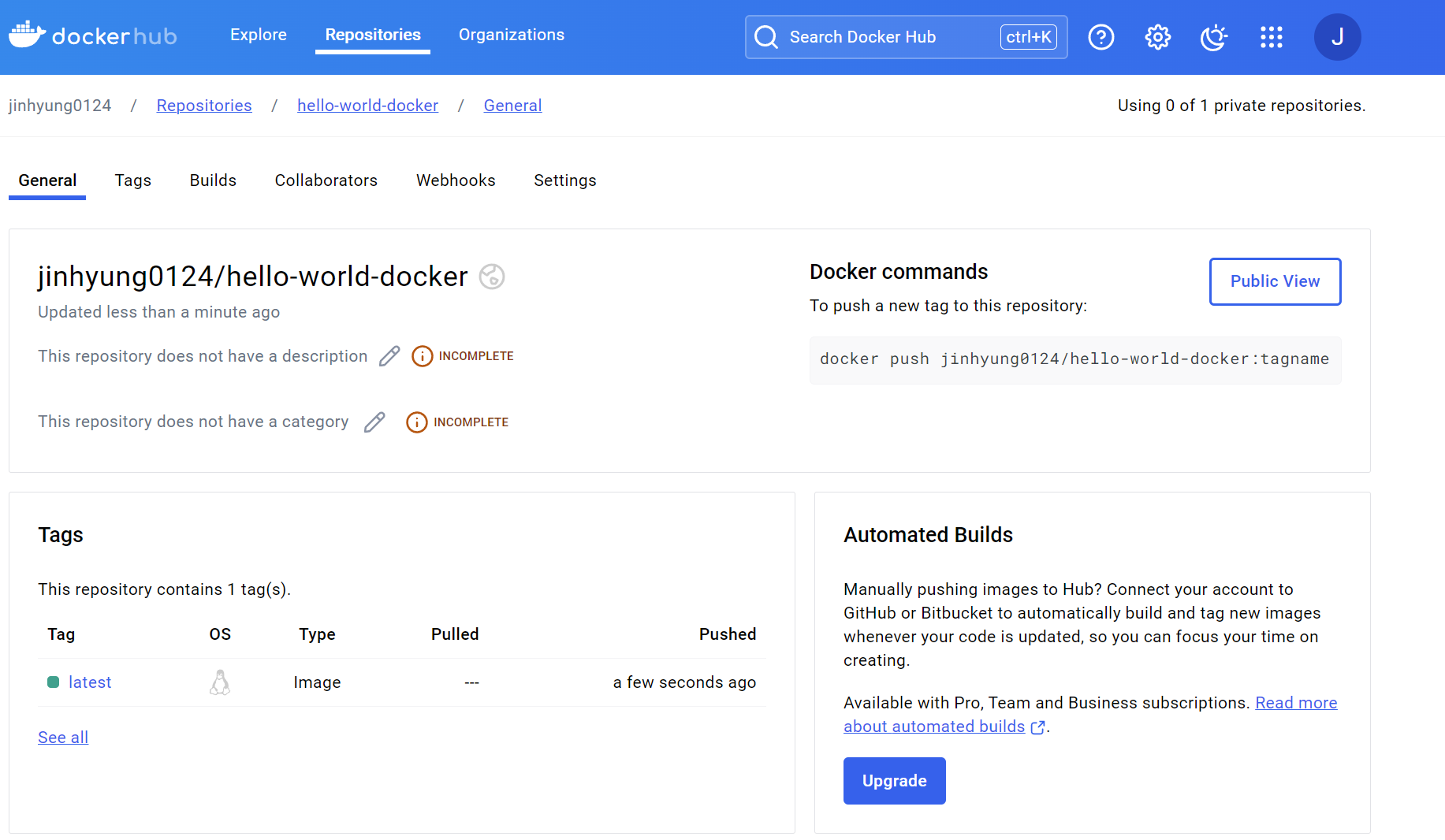Click 'This repository does not have a category'
This screenshot has height=840, width=1445.
pos(193,422)
